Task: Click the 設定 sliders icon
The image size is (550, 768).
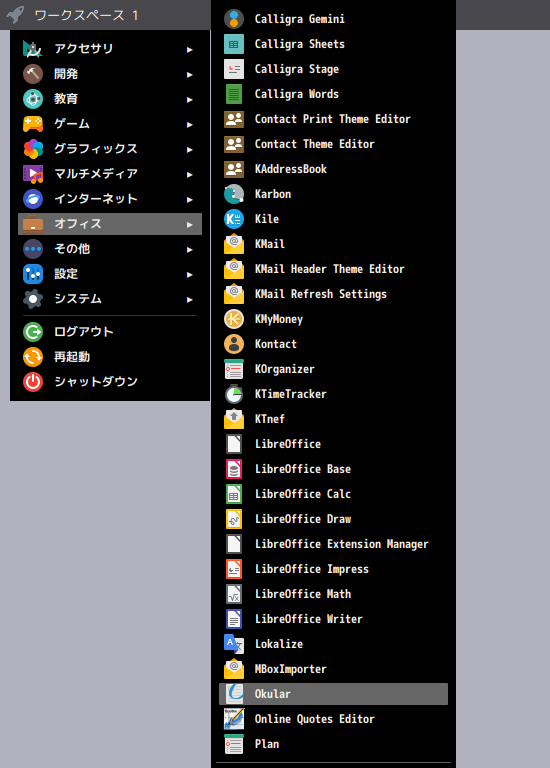Action: pos(33,274)
